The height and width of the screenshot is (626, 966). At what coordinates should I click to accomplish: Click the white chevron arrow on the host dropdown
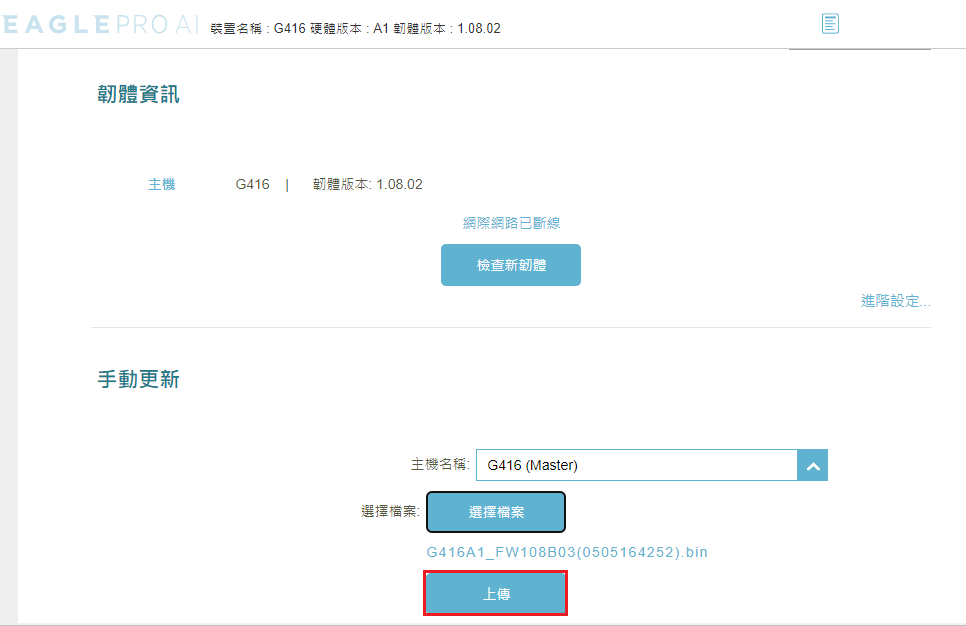pos(812,465)
